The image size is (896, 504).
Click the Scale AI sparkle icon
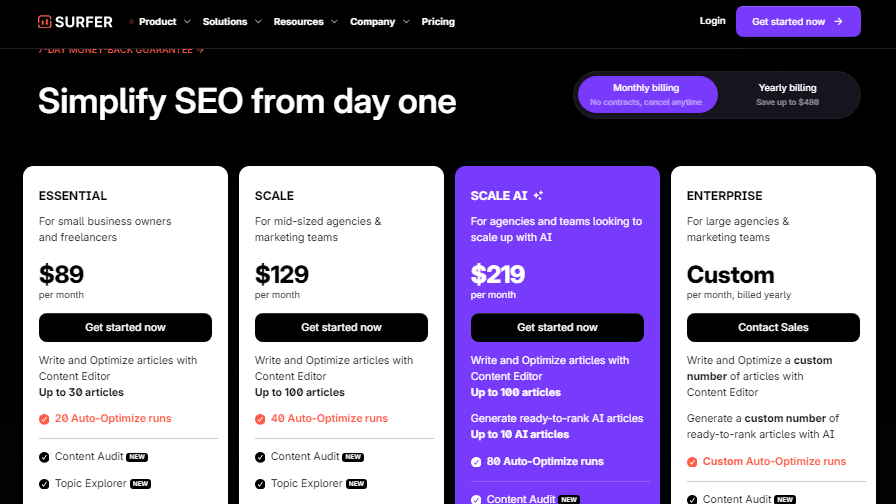(538, 195)
